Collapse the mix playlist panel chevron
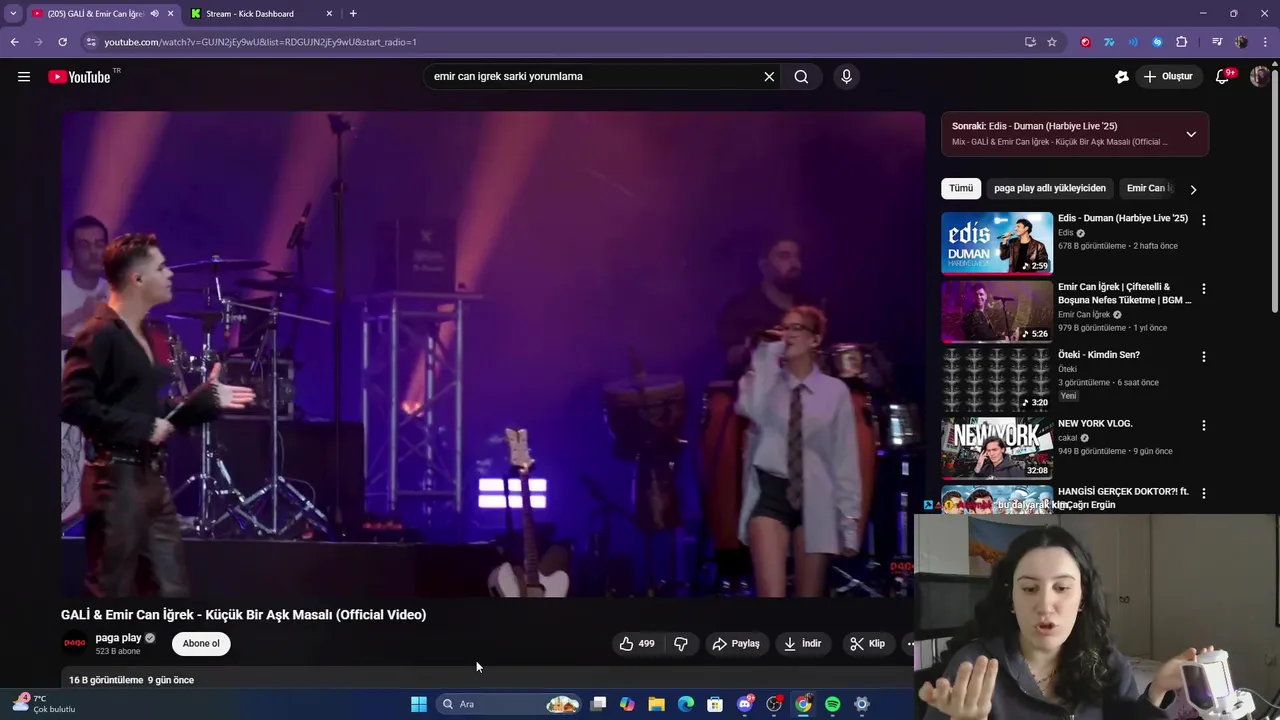 click(x=1191, y=134)
